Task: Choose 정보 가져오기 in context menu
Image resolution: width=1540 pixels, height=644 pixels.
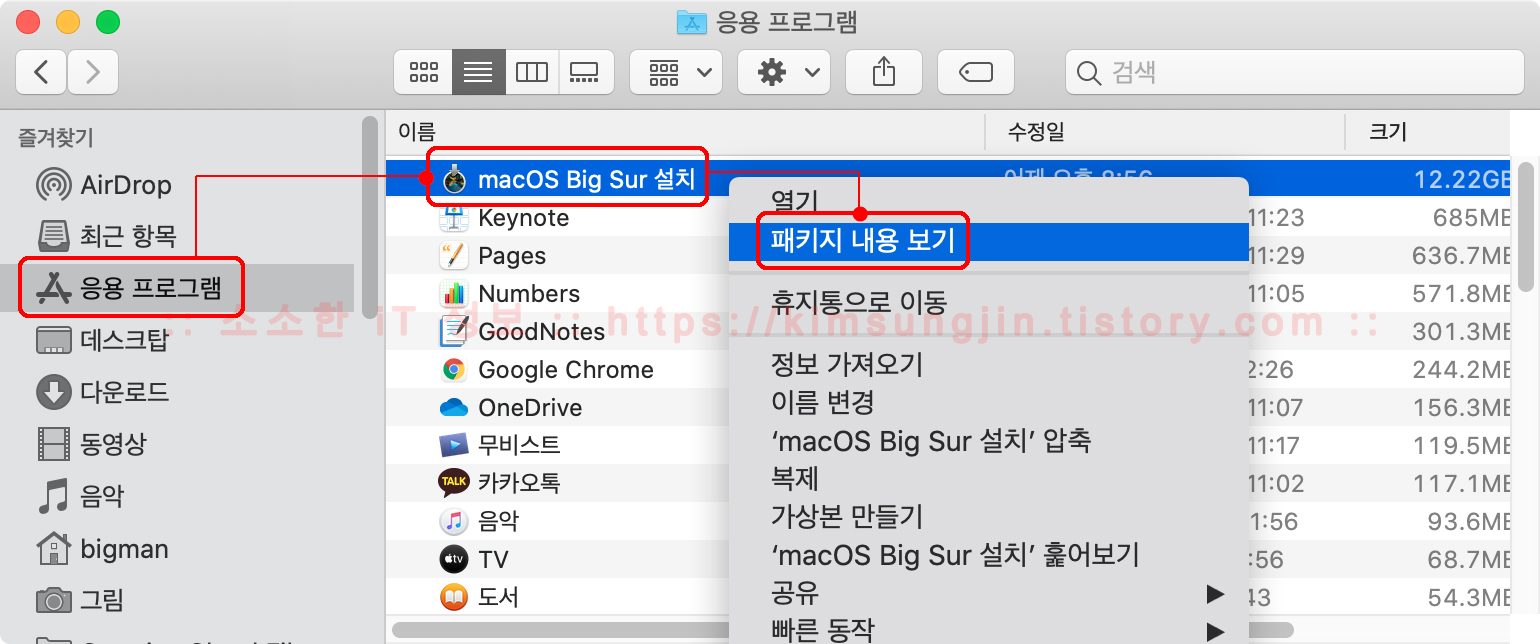Action: pyautogui.click(x=989, y=364)
